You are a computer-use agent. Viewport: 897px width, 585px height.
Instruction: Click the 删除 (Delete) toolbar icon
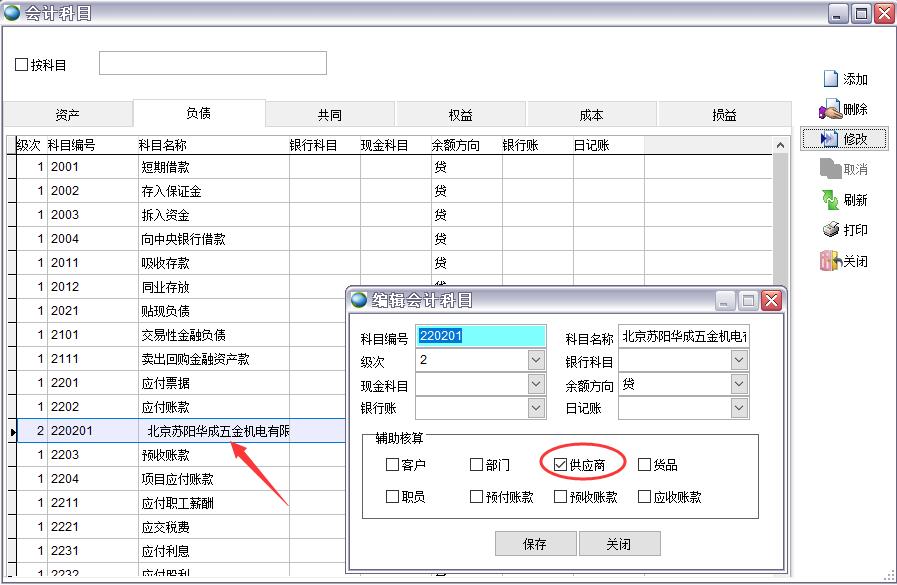(x=830, y=109)
